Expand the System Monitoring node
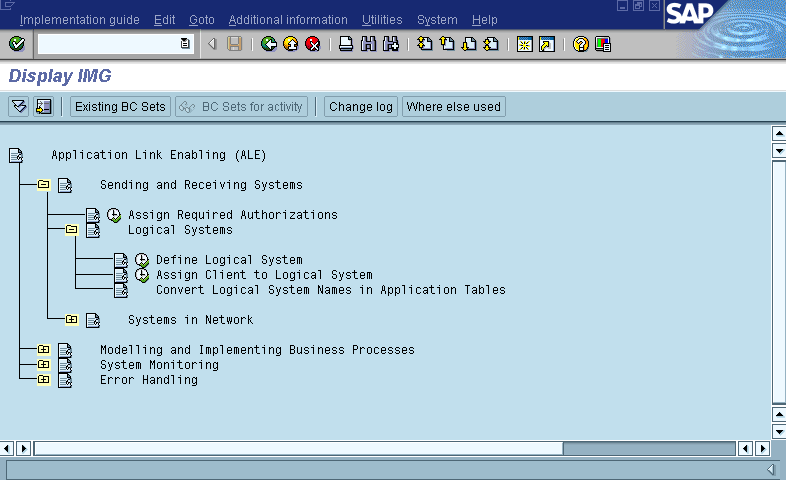Viewport: 786px width, 480px height. coord(44,364)
